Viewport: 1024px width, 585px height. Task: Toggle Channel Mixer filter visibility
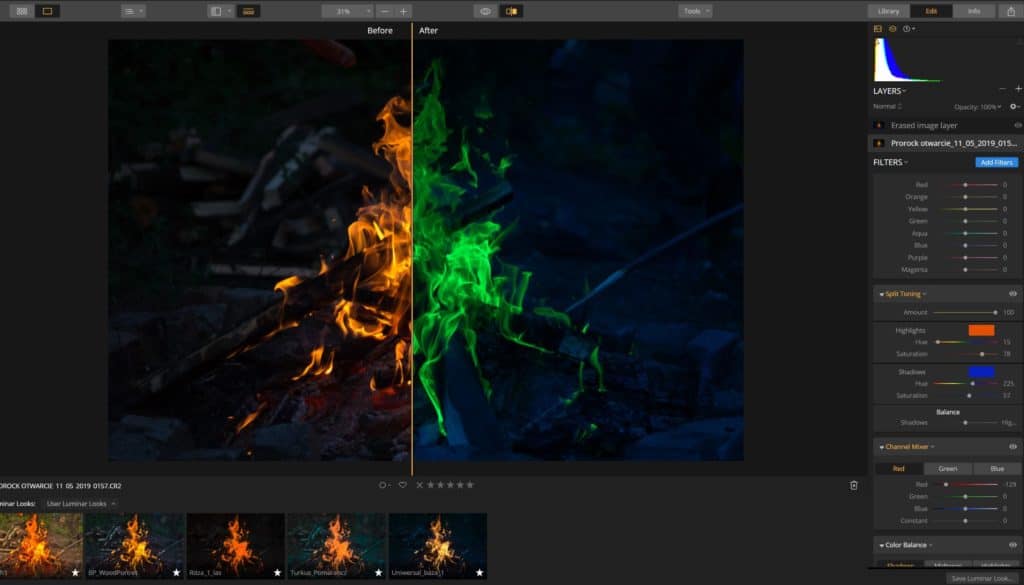[1015, 447]
